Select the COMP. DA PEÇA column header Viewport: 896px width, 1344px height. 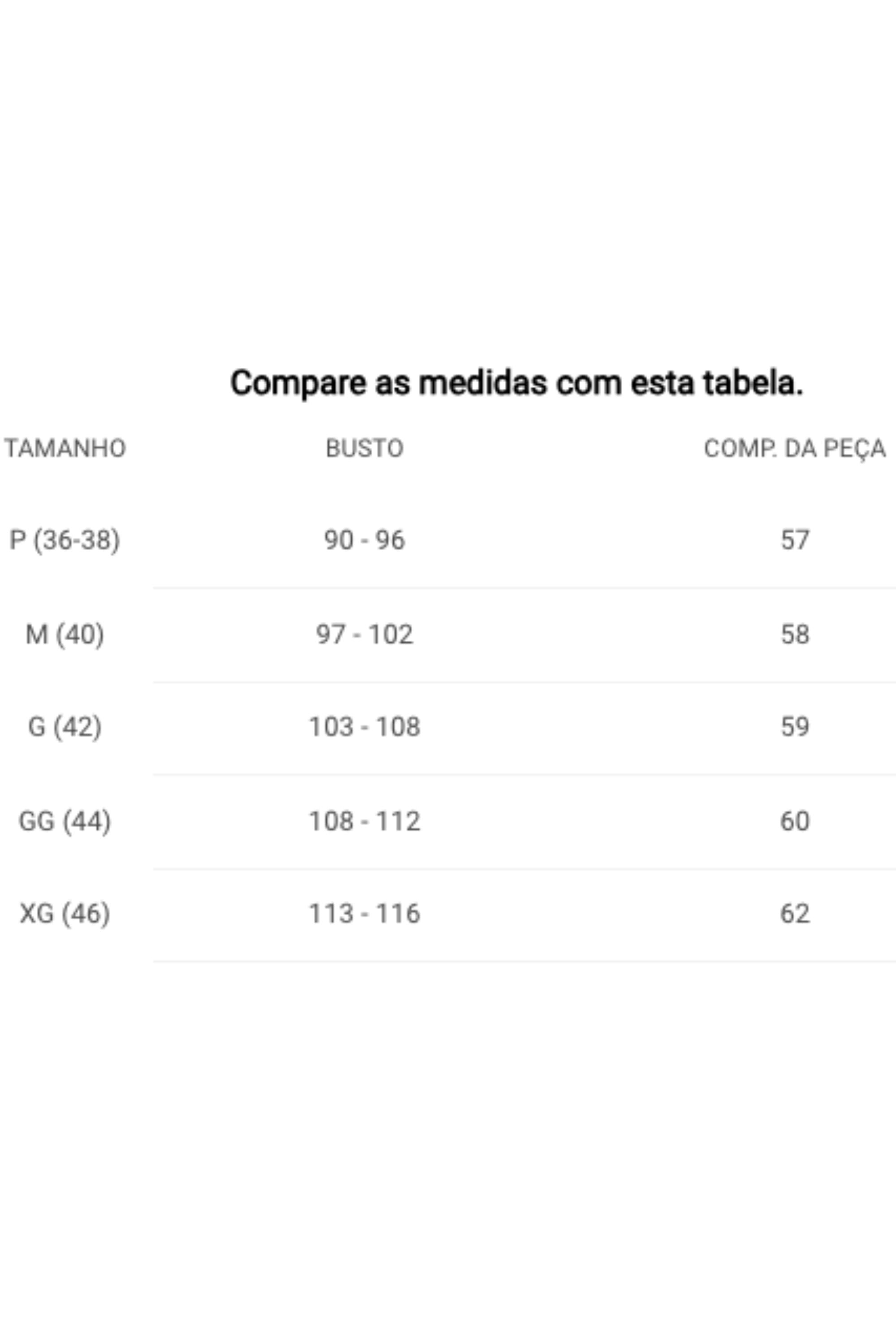[x=795, y=448]
